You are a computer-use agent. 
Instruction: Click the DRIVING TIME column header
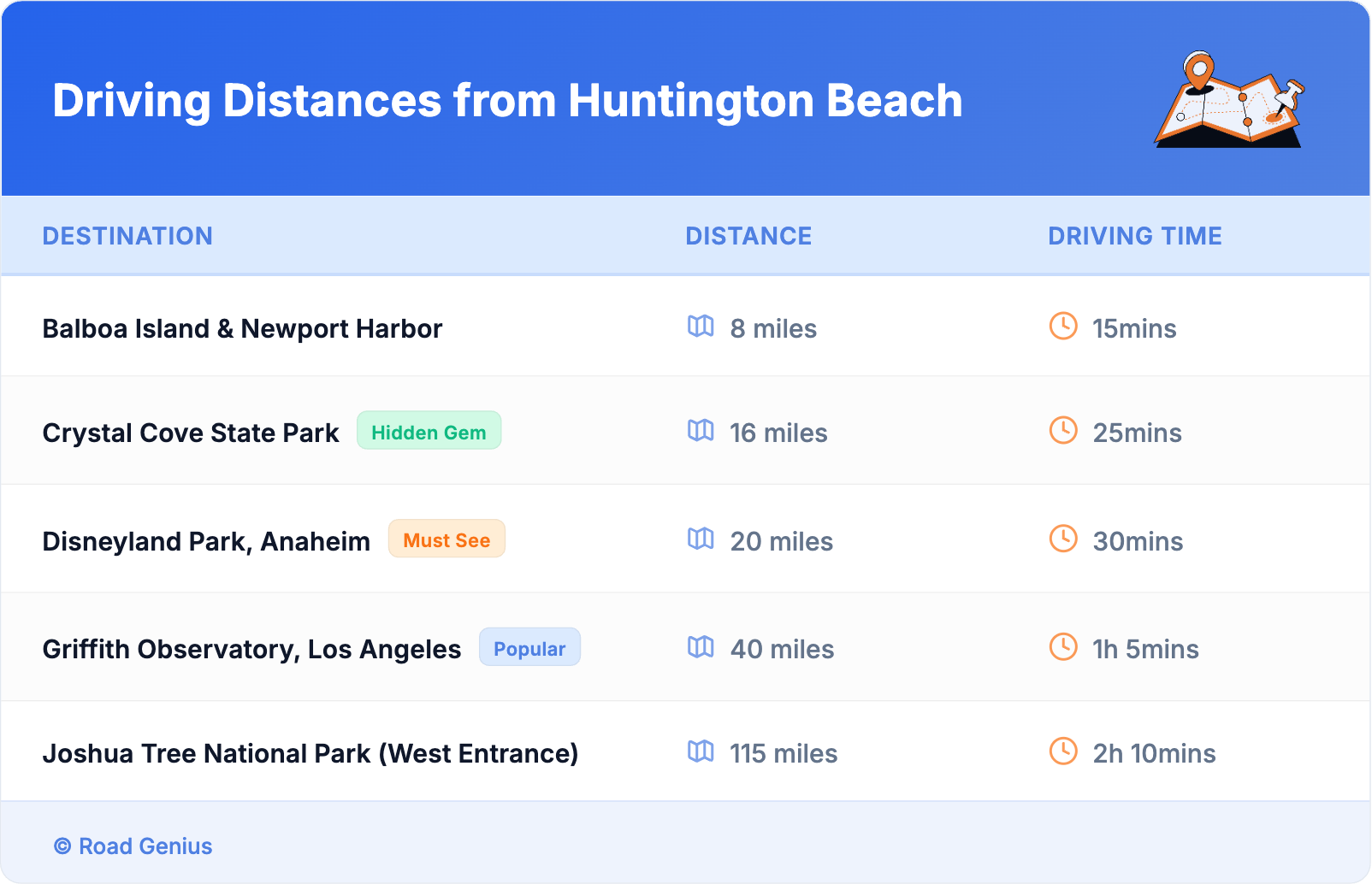(1135, 236)
